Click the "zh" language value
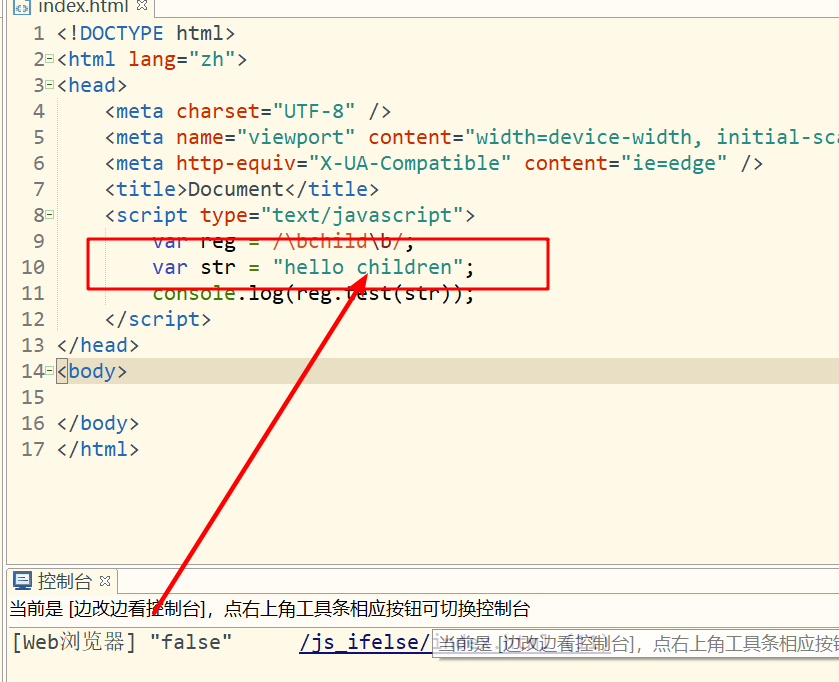The height and width of the screenshot is (682, 839). [x=212, y=59]
